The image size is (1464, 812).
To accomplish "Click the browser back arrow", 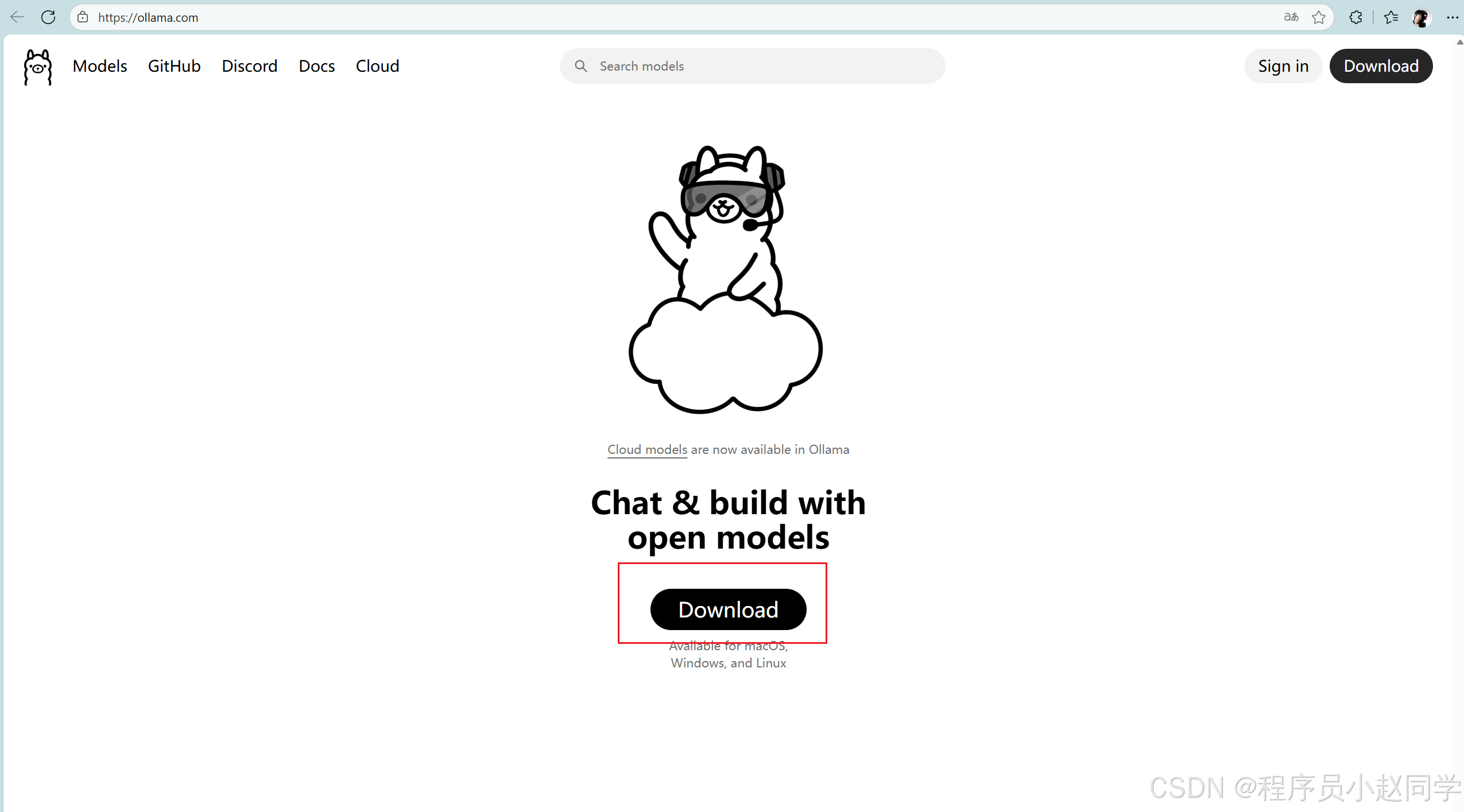I will [17, 17].
